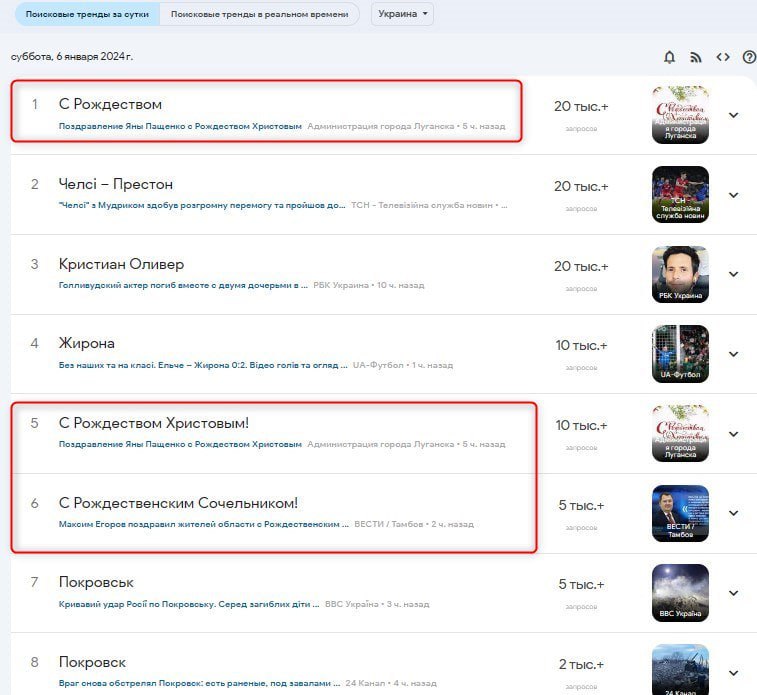Open ТСН thumbnail for Челсі – Престон

(x=680, y=194)
